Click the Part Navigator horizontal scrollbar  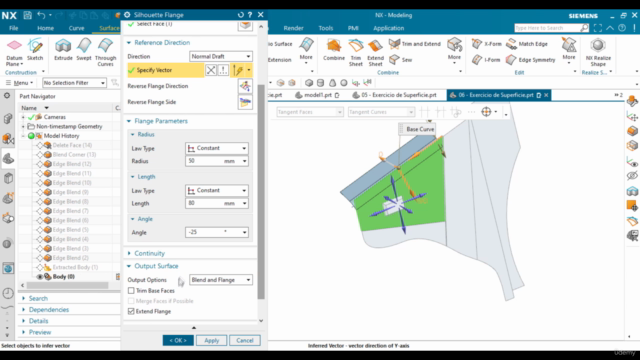[67, 285]
